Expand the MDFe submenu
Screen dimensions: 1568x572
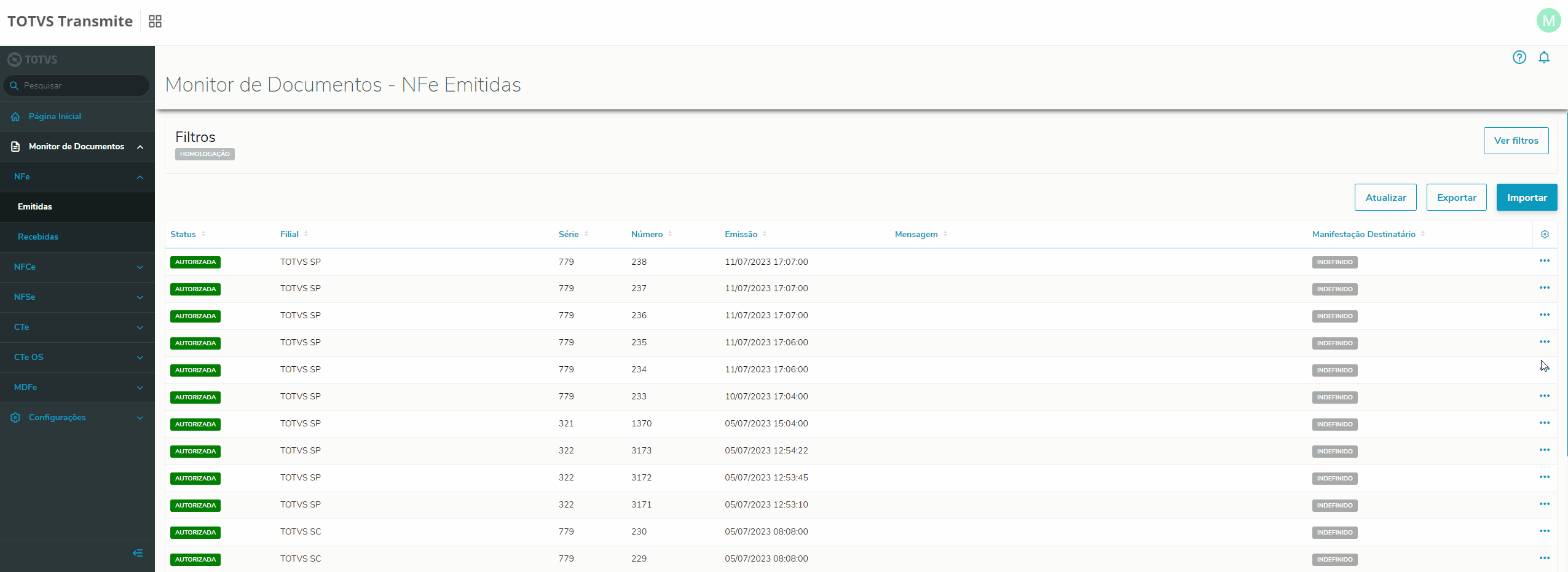click(140, 388)
